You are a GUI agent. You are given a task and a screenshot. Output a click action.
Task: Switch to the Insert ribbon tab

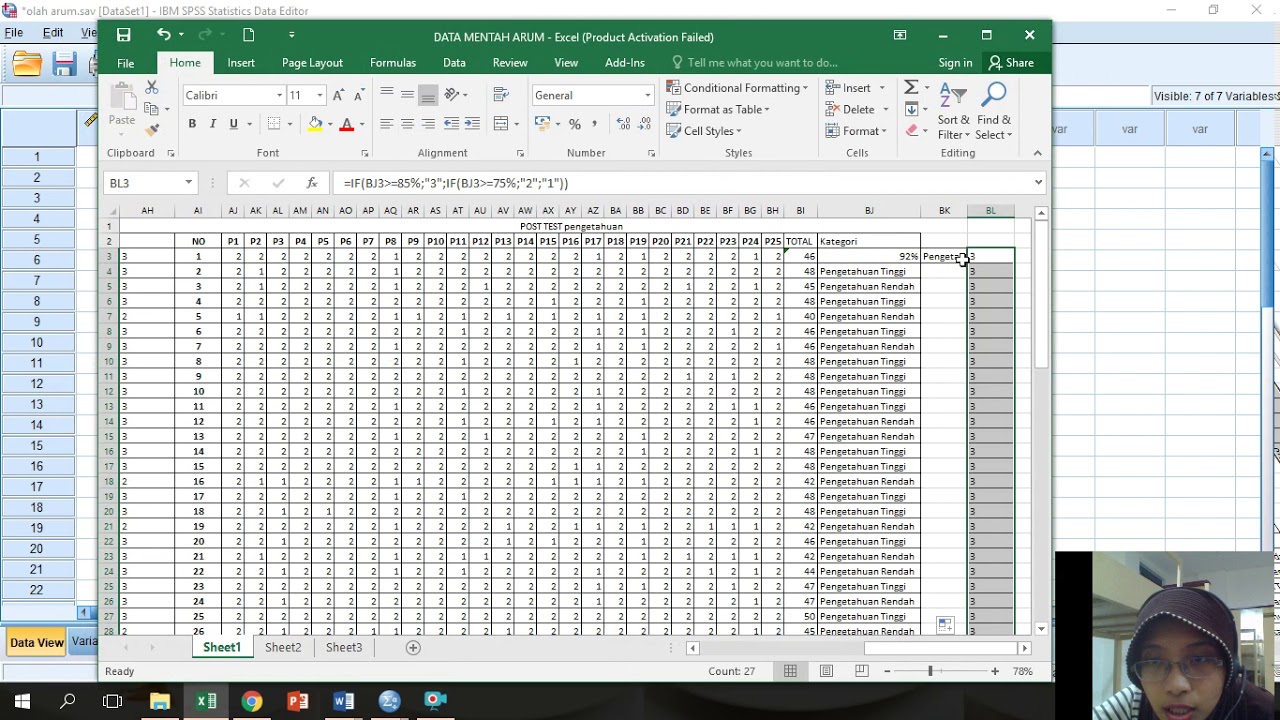tap(241, 62)
